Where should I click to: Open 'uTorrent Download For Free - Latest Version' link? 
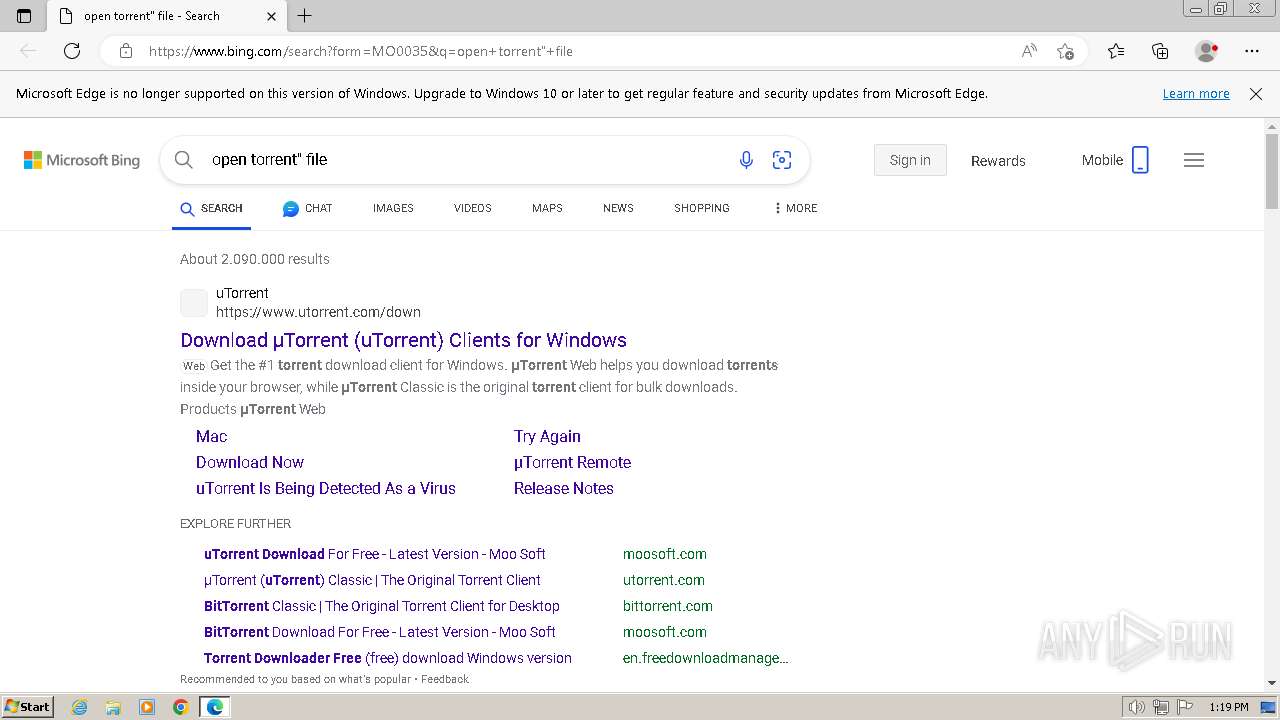[x=375, y=554]
